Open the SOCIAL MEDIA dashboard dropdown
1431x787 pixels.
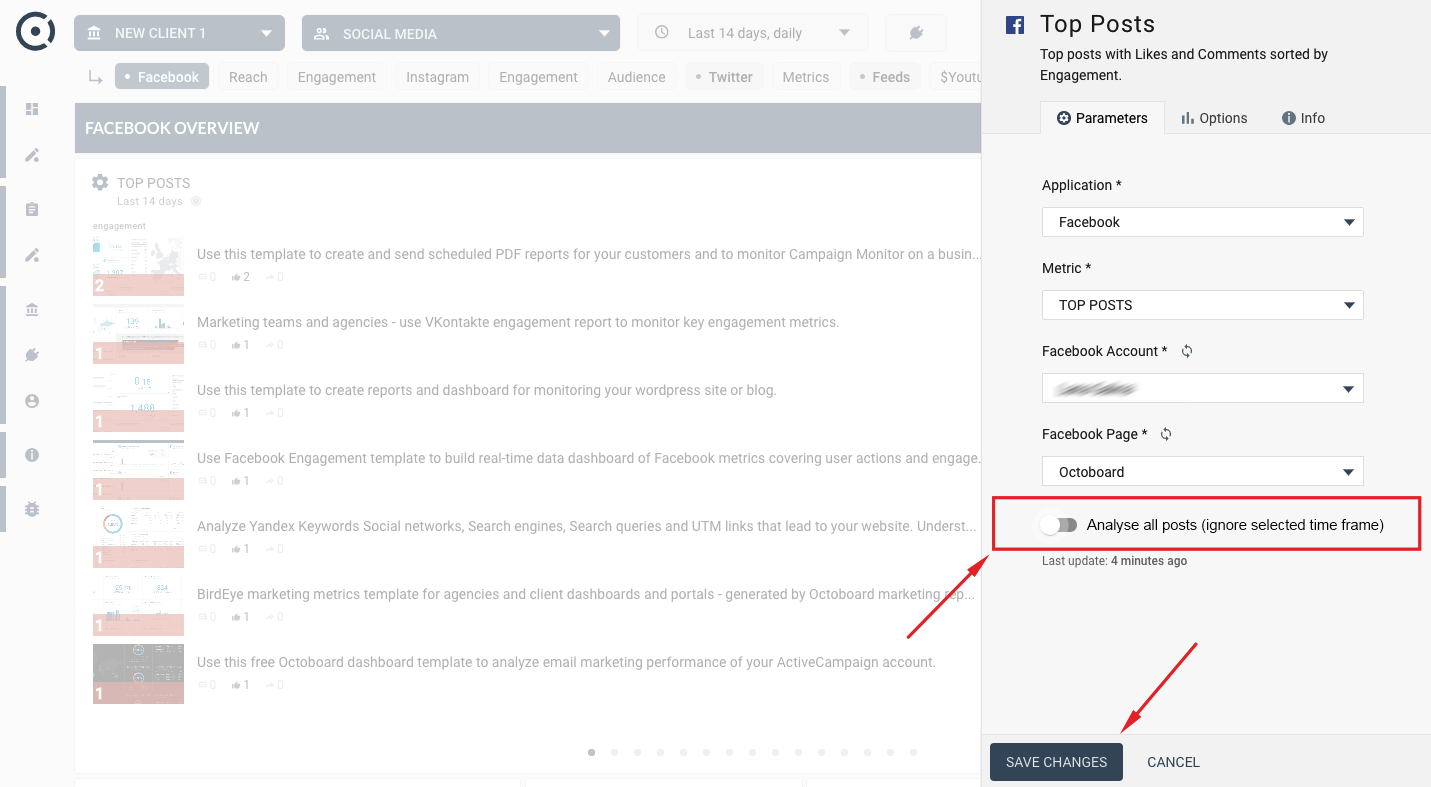(461, 33)
